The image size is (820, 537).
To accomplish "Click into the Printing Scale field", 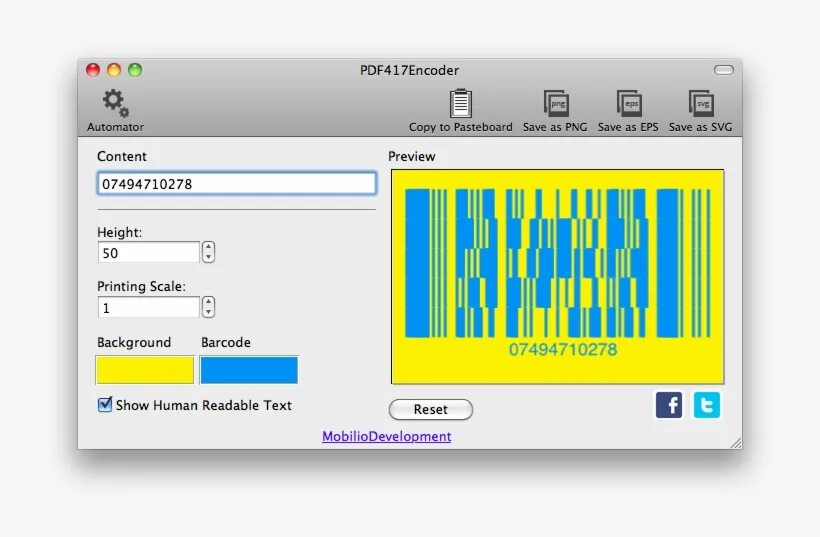I will pyautogui.click(x=149, y=307).
